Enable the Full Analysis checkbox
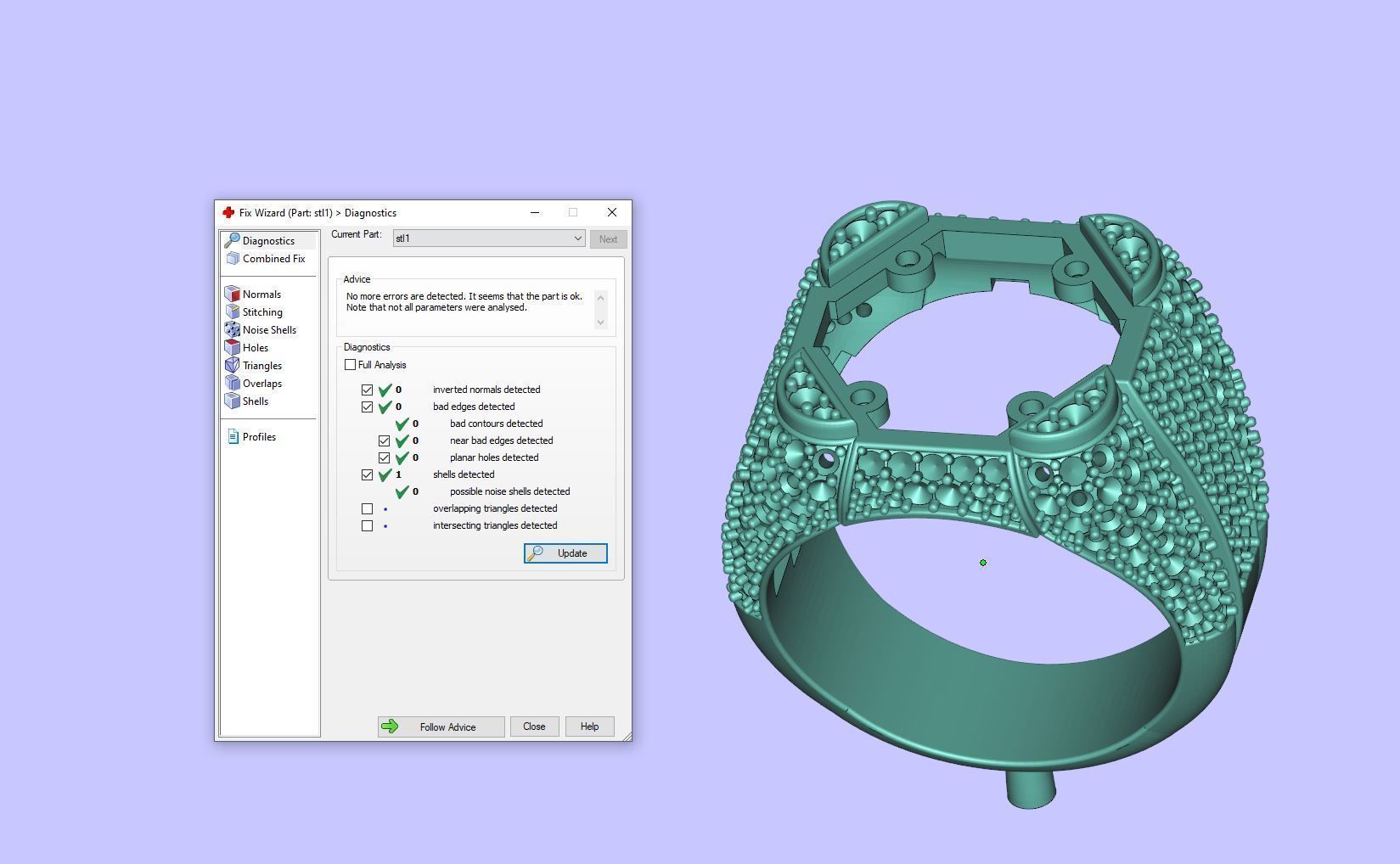1400x864 pixels. [x=350, y=365]
